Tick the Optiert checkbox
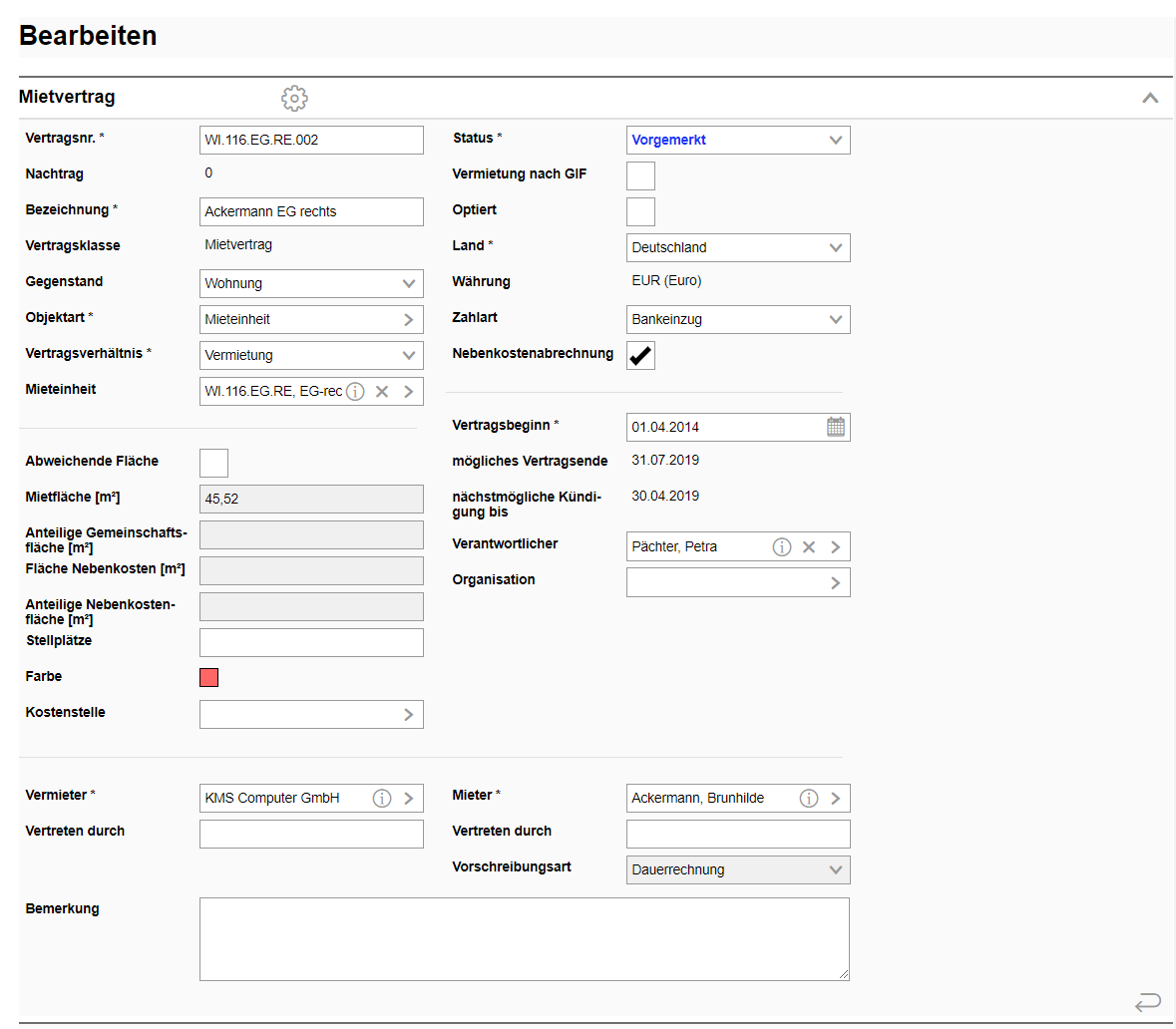1176x1029 pixels. [x=640, y=211]
